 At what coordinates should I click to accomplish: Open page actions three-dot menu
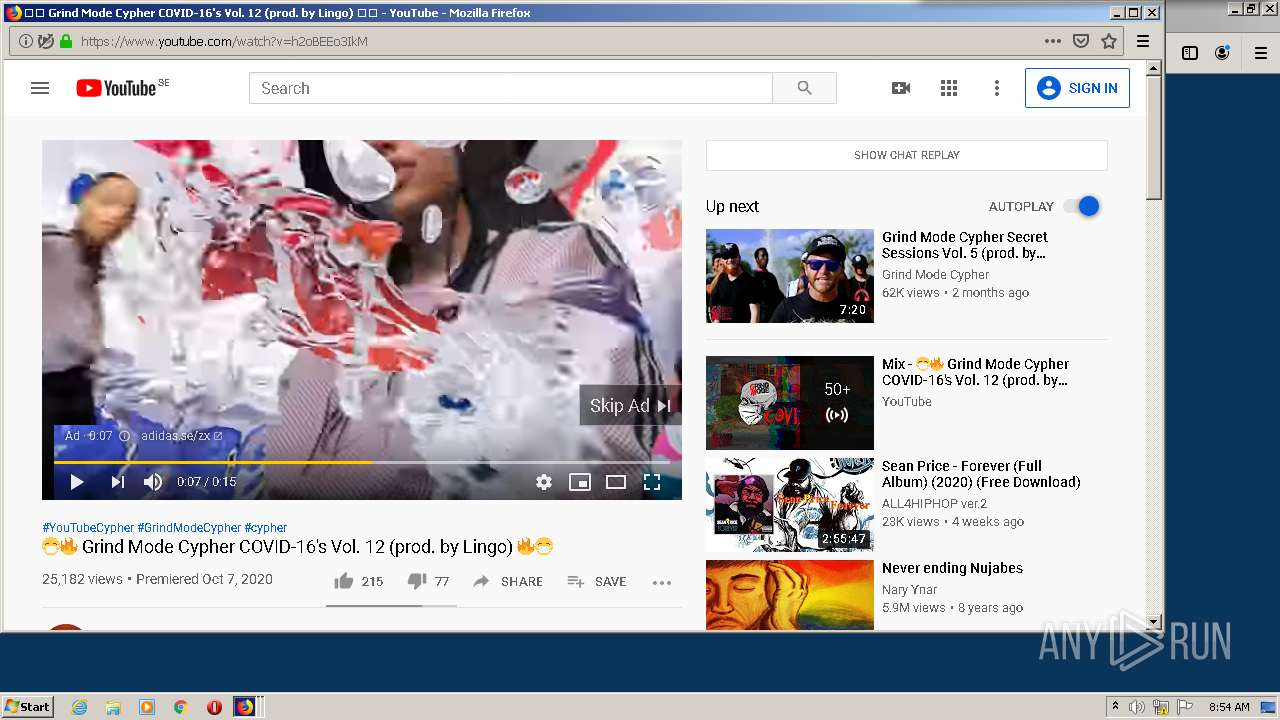coord(1052,41)
